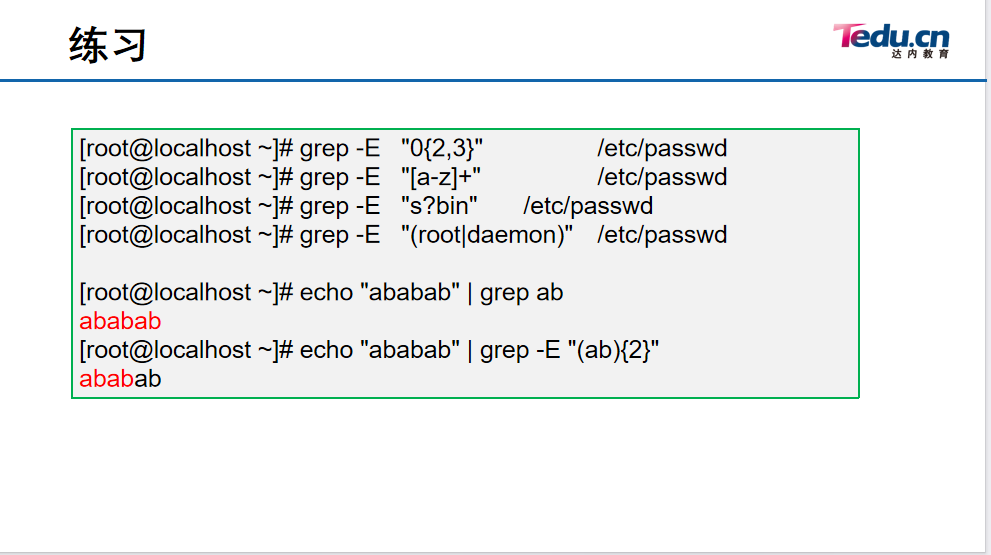Click /etc/passwd on the root|daemon line
This screenshot has height=555, width=991.
pos(662,235)
